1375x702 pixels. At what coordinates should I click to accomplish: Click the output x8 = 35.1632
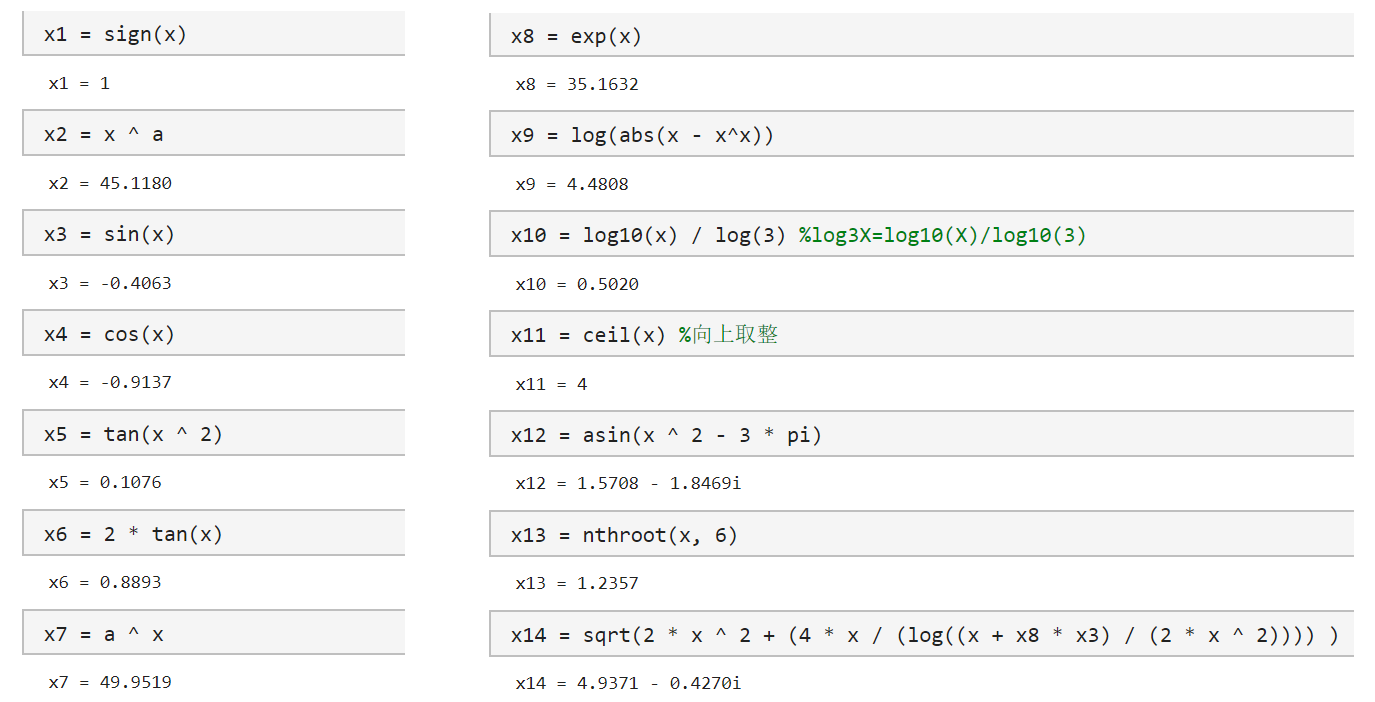577,85
